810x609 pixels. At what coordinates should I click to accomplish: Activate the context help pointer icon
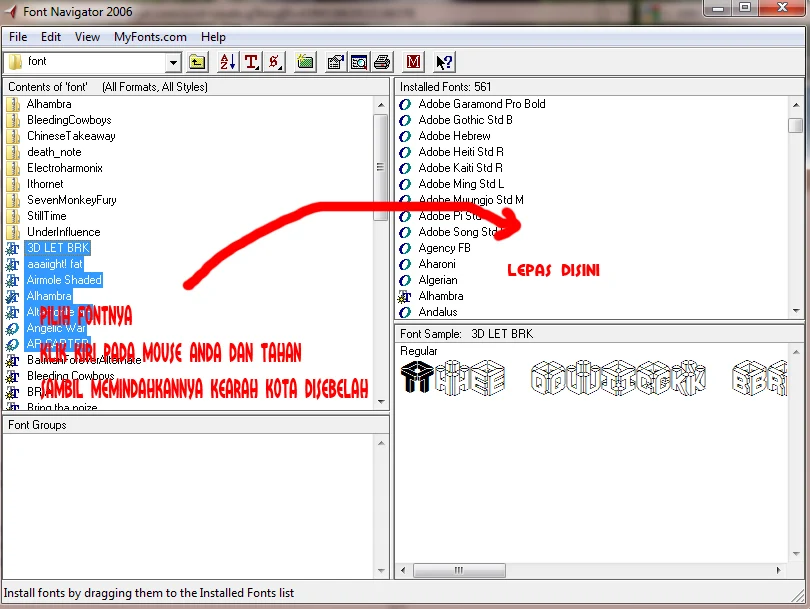pos(444,63)
